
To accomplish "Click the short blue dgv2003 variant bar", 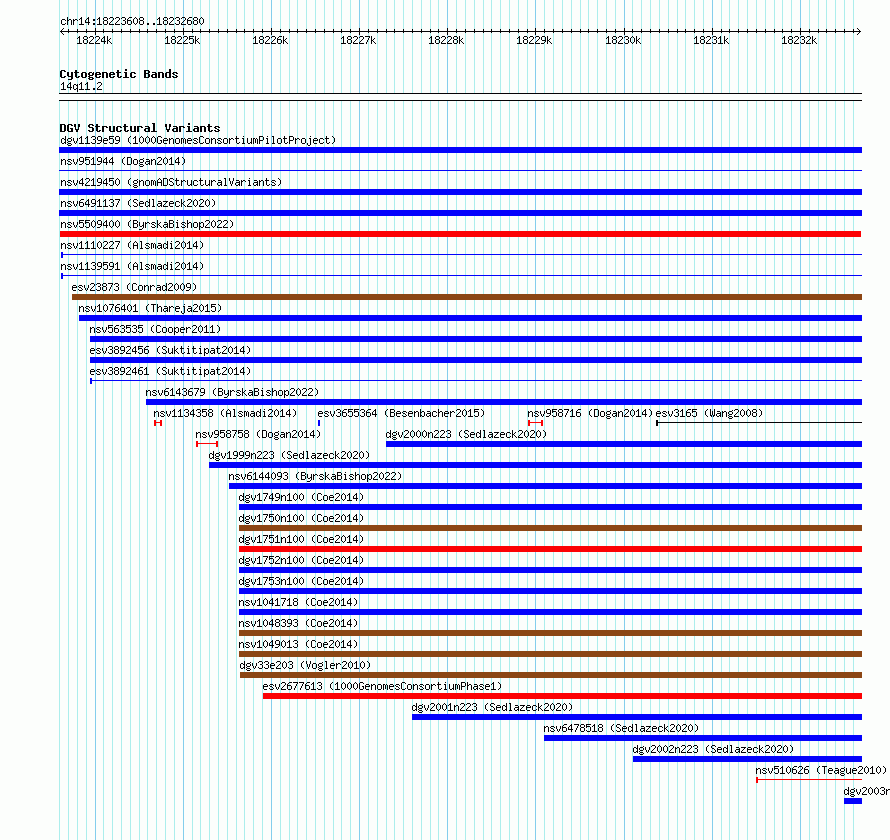I will (x=853, y=801).
